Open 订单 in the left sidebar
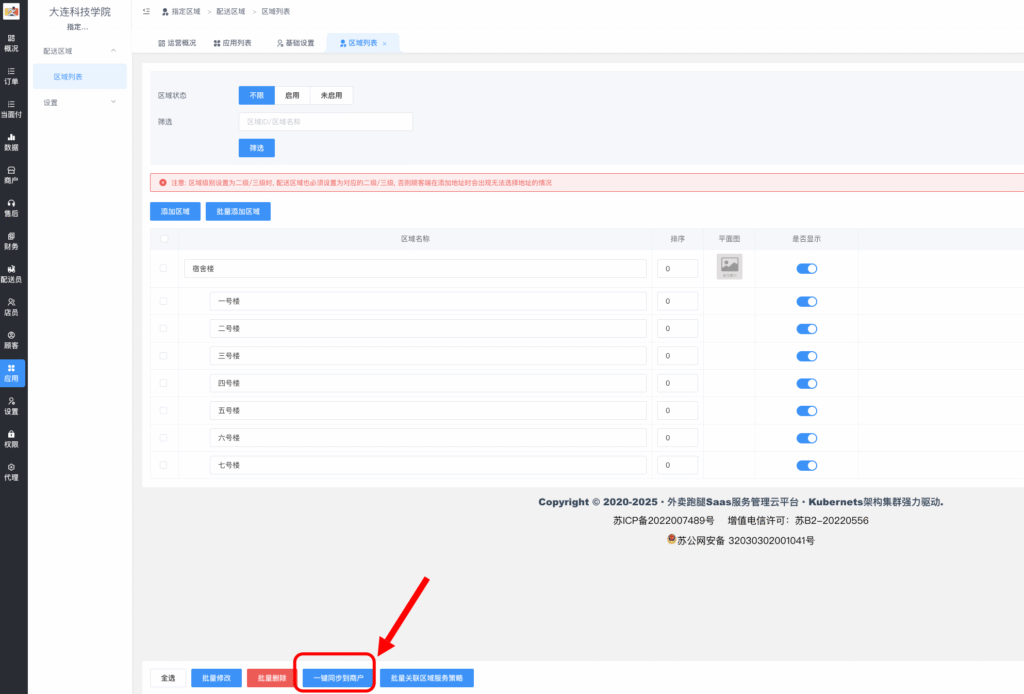 [x=11, y=76]
